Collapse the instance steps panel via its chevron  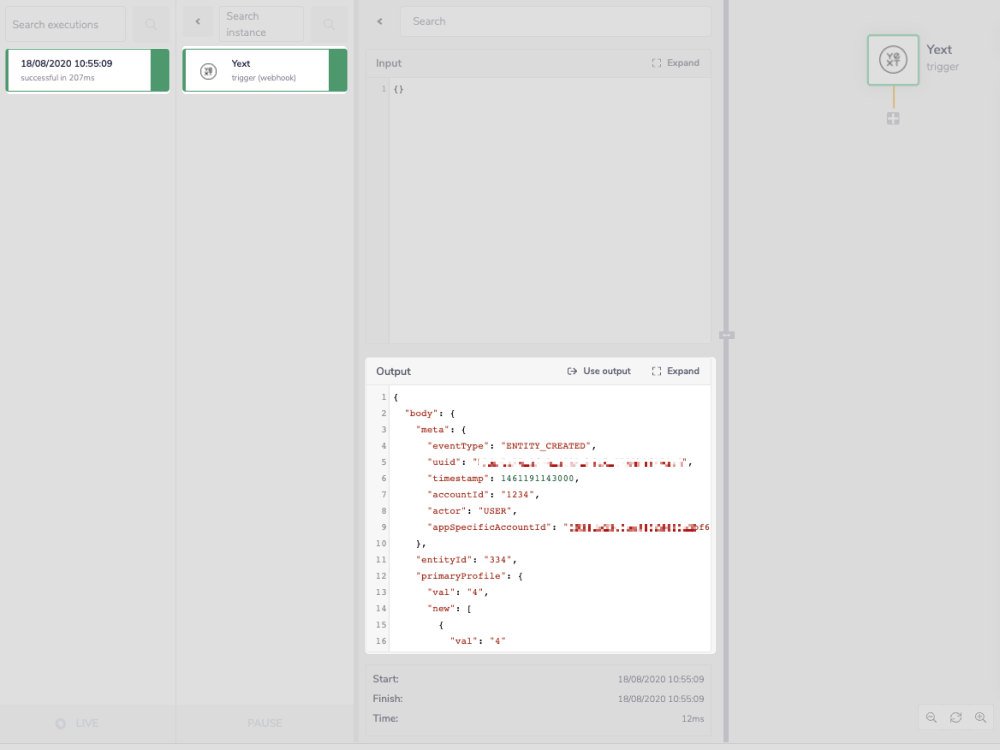point(197,20)
